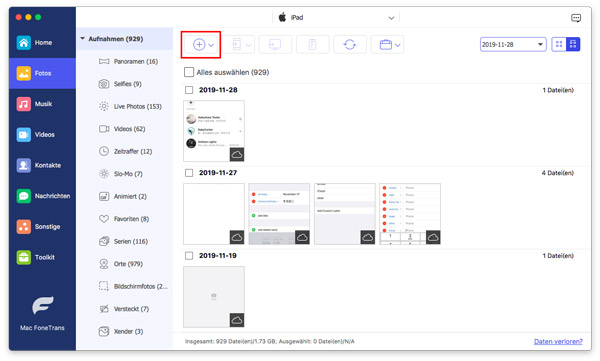The height and width of the screenshot is (361, 600).
Task: Switch to small grid view icon
Action: tap(559, 44)
